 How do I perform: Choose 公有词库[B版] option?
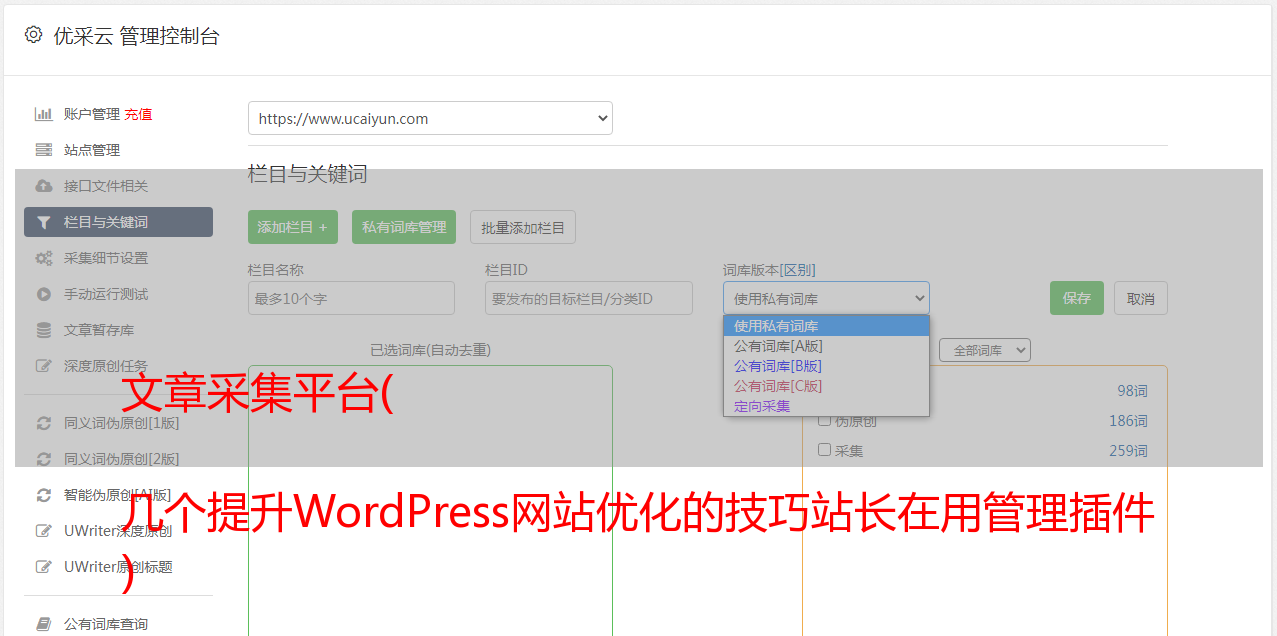pyautogui.click(x=826, y=366)
